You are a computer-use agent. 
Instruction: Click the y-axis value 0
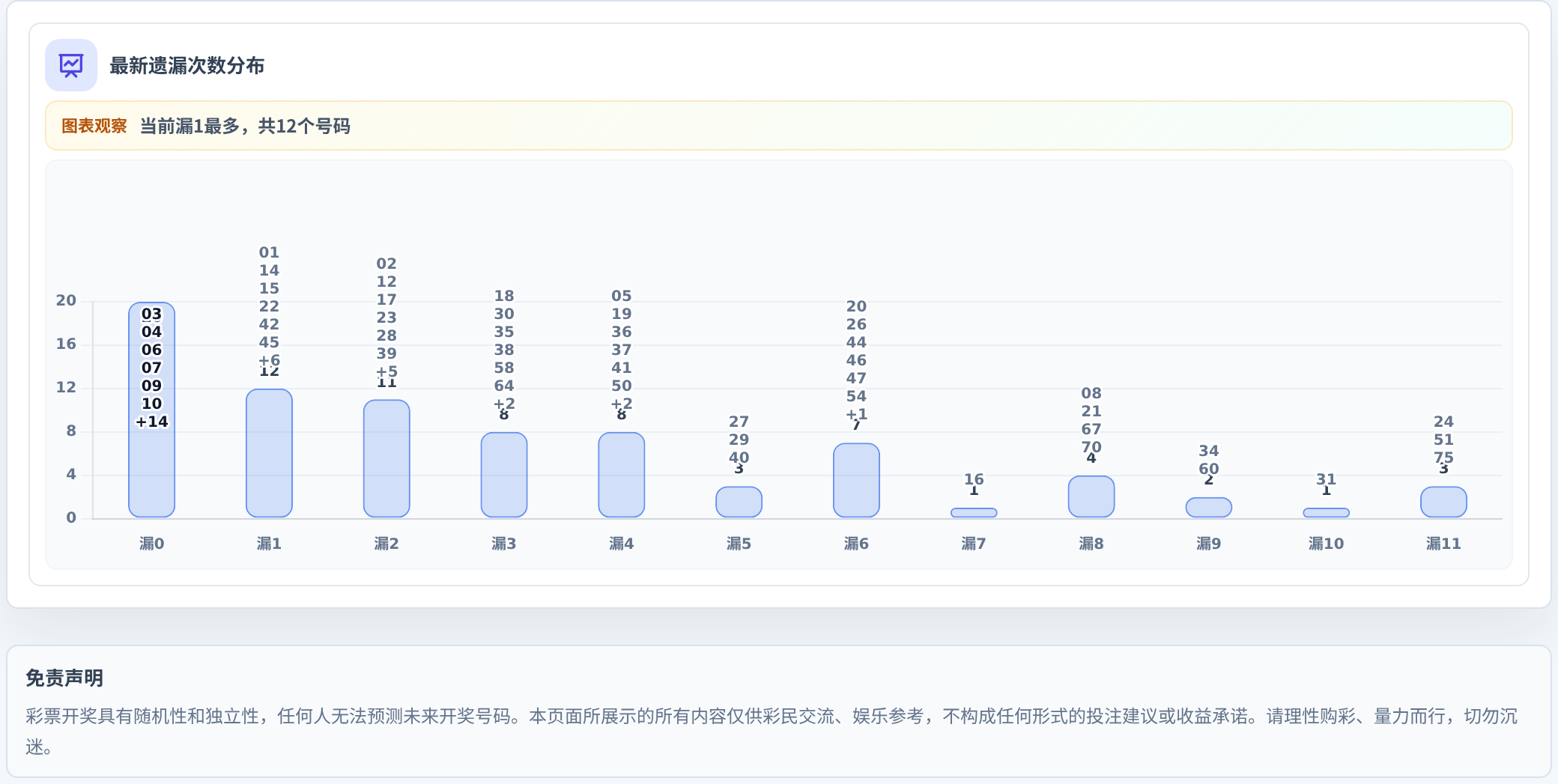pos(71,517)
